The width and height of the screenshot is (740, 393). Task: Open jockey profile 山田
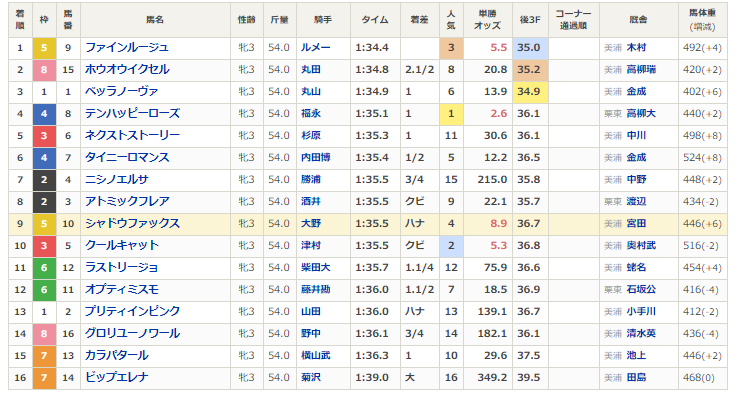click(x=311, y=311)
